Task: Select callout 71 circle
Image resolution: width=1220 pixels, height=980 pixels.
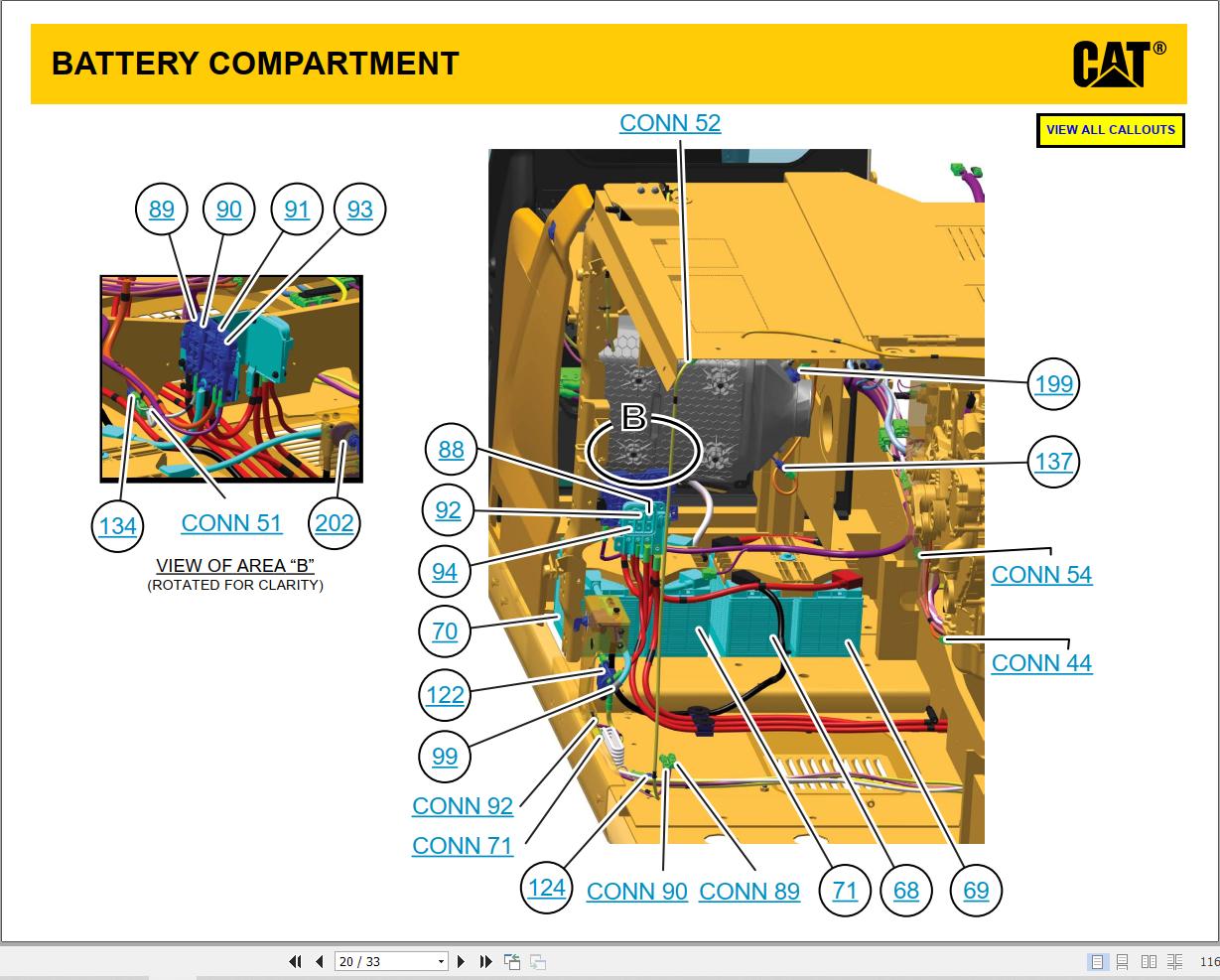Action: [845, 891]
